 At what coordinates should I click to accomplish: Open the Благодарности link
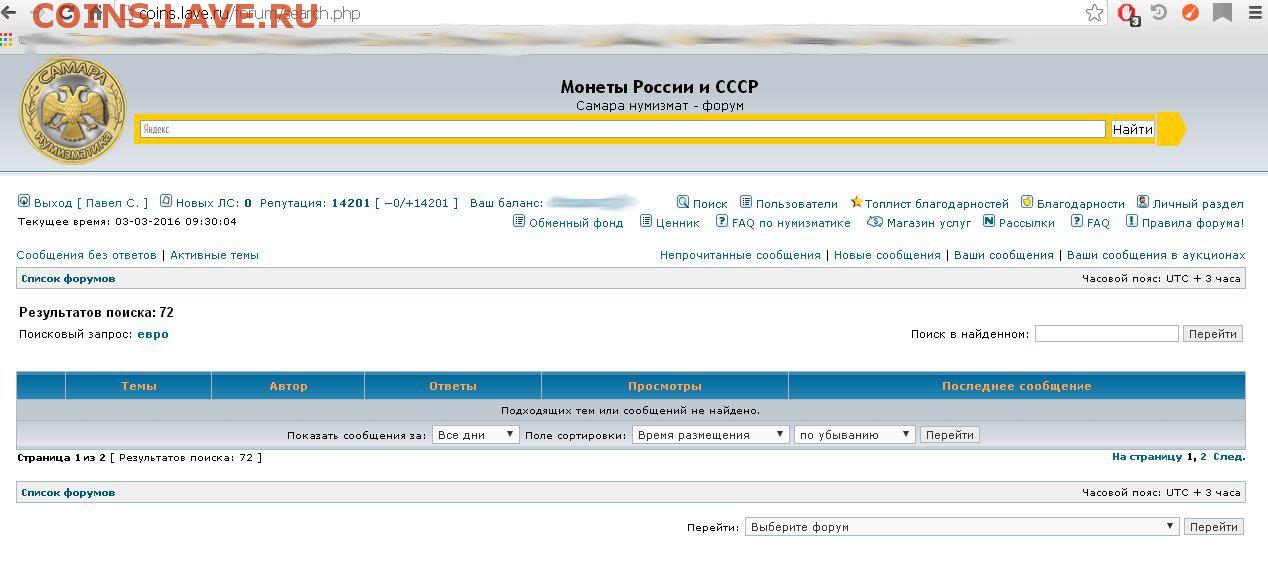point(1081,204)
